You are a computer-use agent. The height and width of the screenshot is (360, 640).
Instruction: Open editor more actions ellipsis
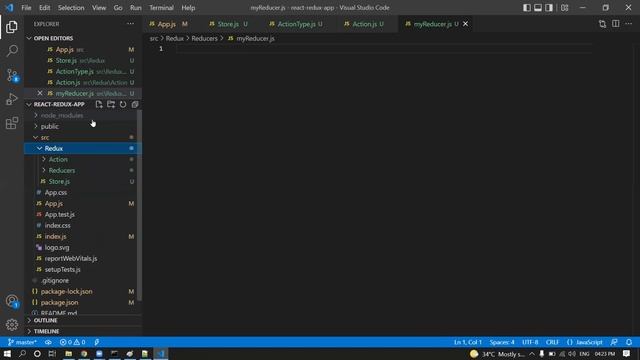click(x=629, y=24)
